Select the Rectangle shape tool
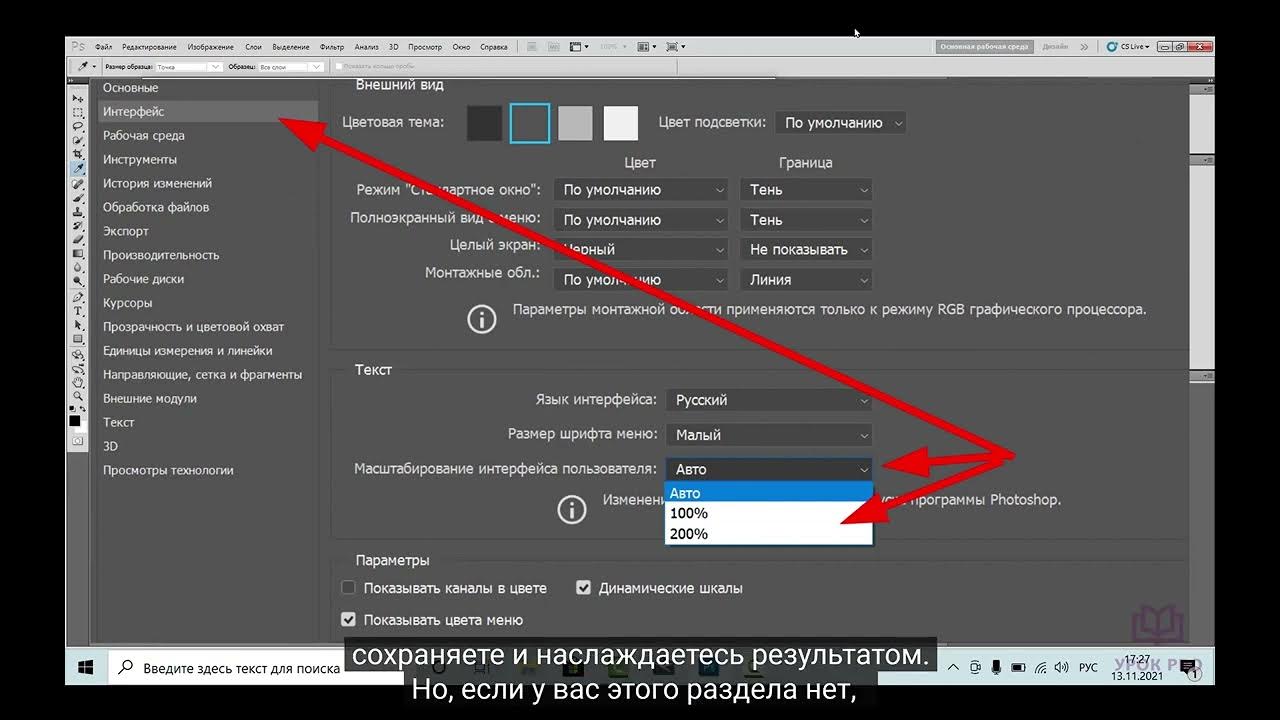The height and width of the screenshot is (720, 1280). tap(77, 339)
